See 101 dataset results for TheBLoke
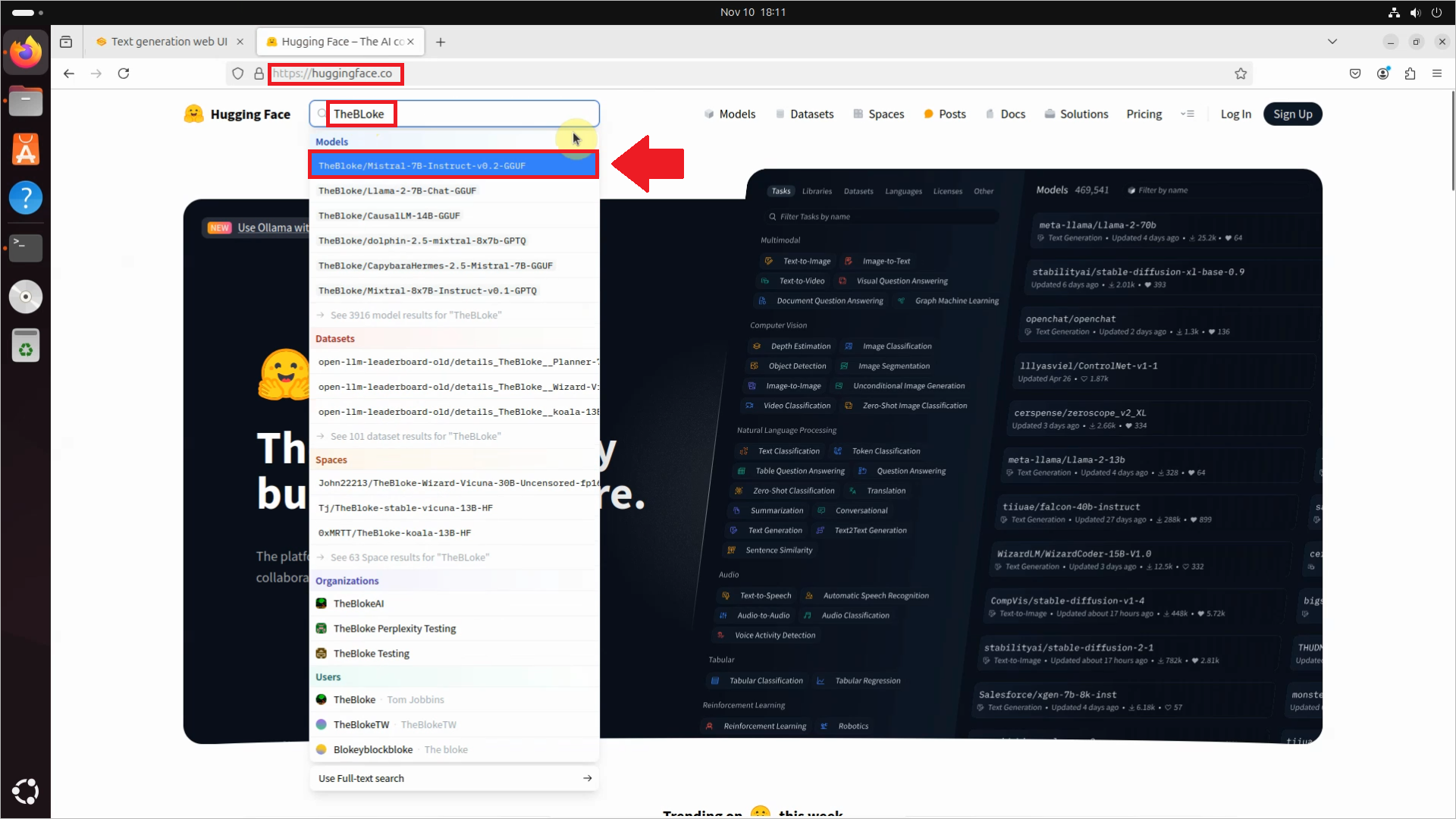The width and height of the screenshot is (1456, 819). (453, 436)
